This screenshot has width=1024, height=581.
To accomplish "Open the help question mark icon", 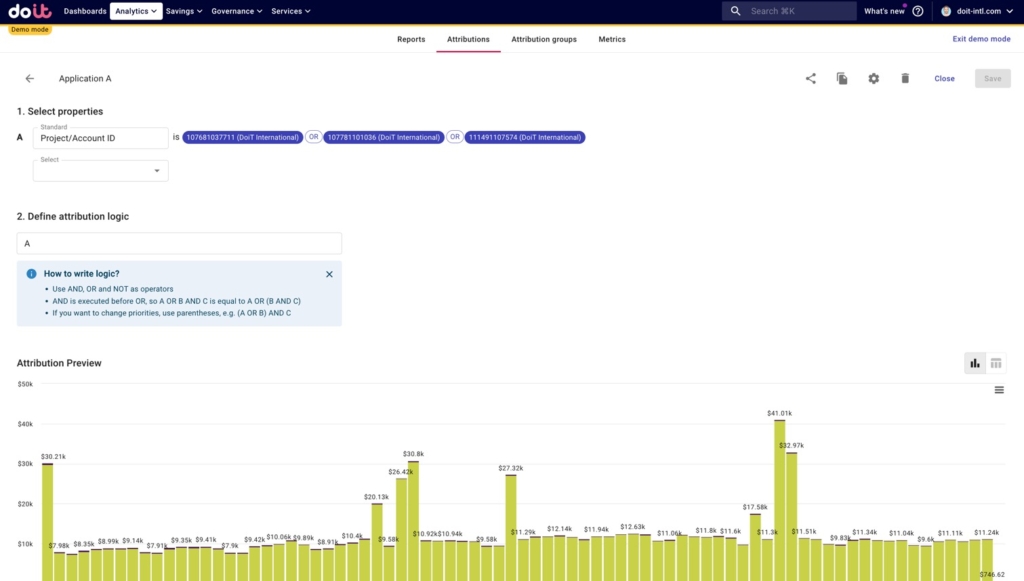I will coord(918,11).
